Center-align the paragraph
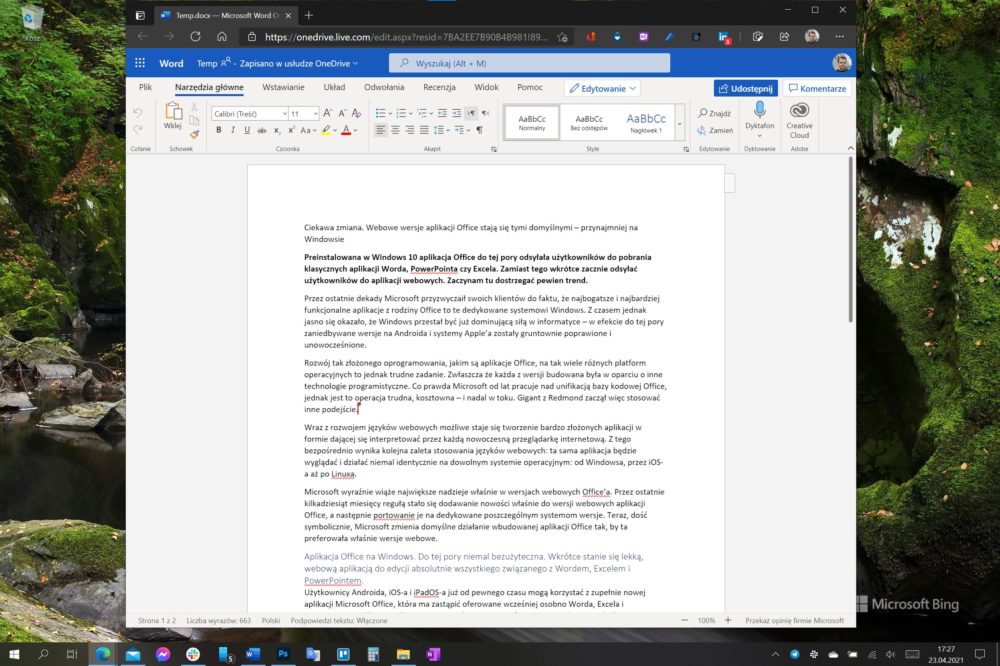1000x666 pixels. (395, 130)
